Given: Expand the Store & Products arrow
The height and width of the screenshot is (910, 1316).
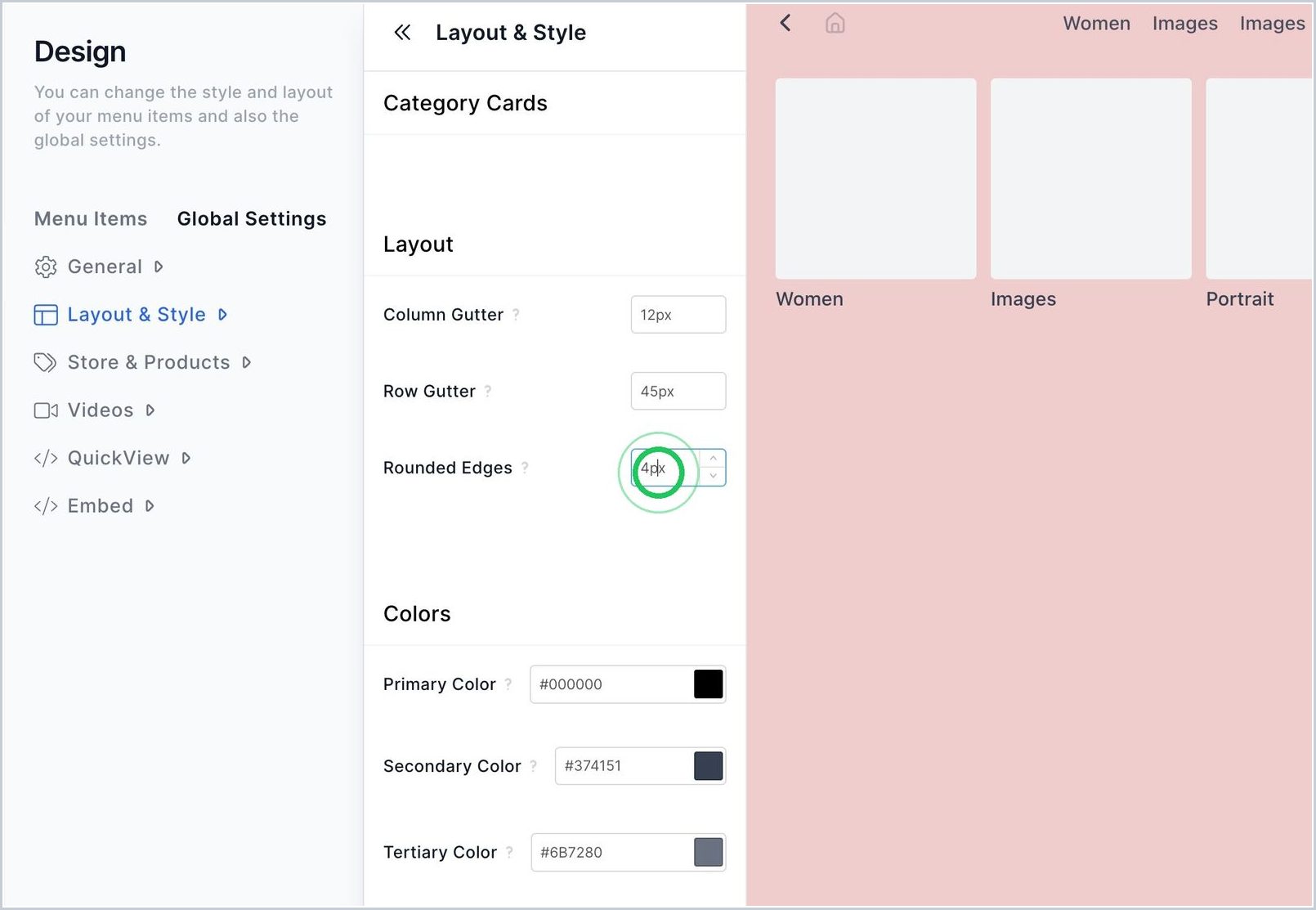Looking at the screenshot, I should [247, 362].
